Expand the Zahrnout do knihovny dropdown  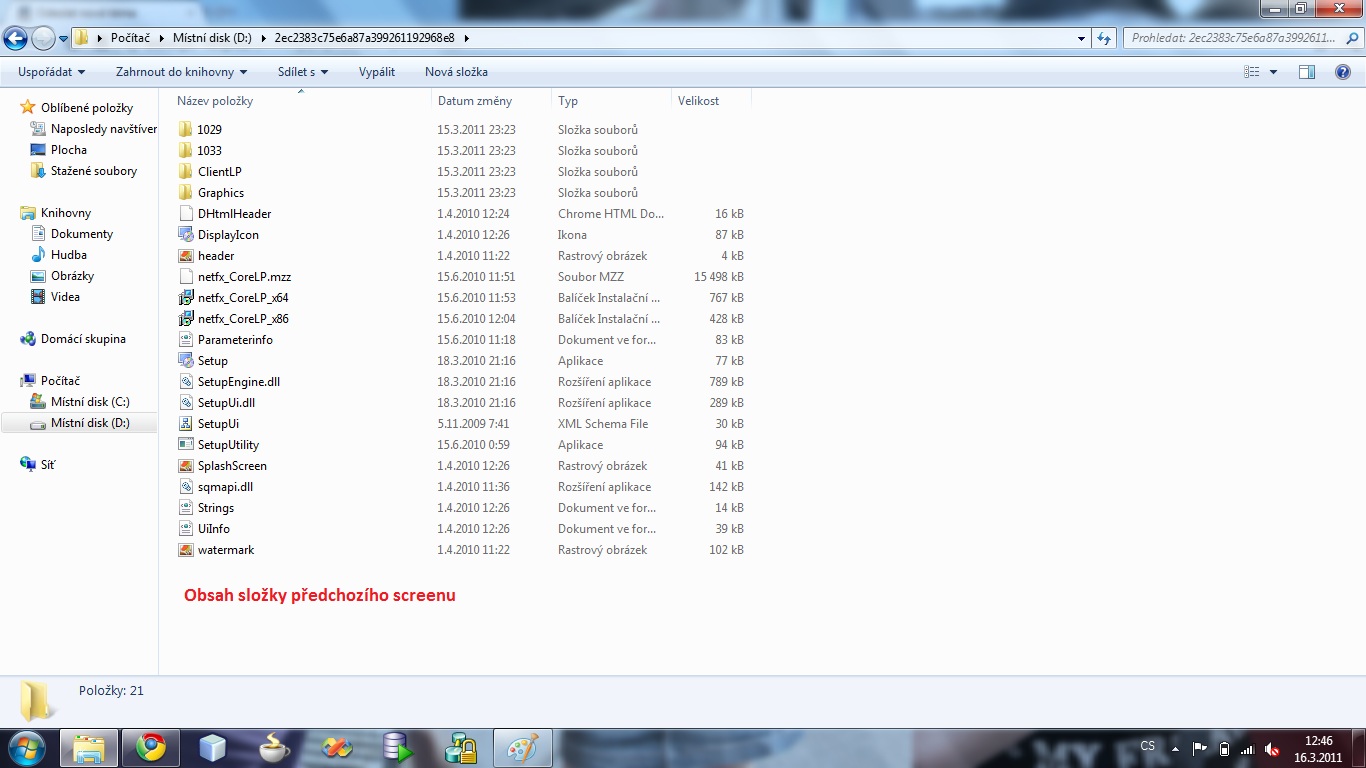pyautogui.click(x=181, y=72)
